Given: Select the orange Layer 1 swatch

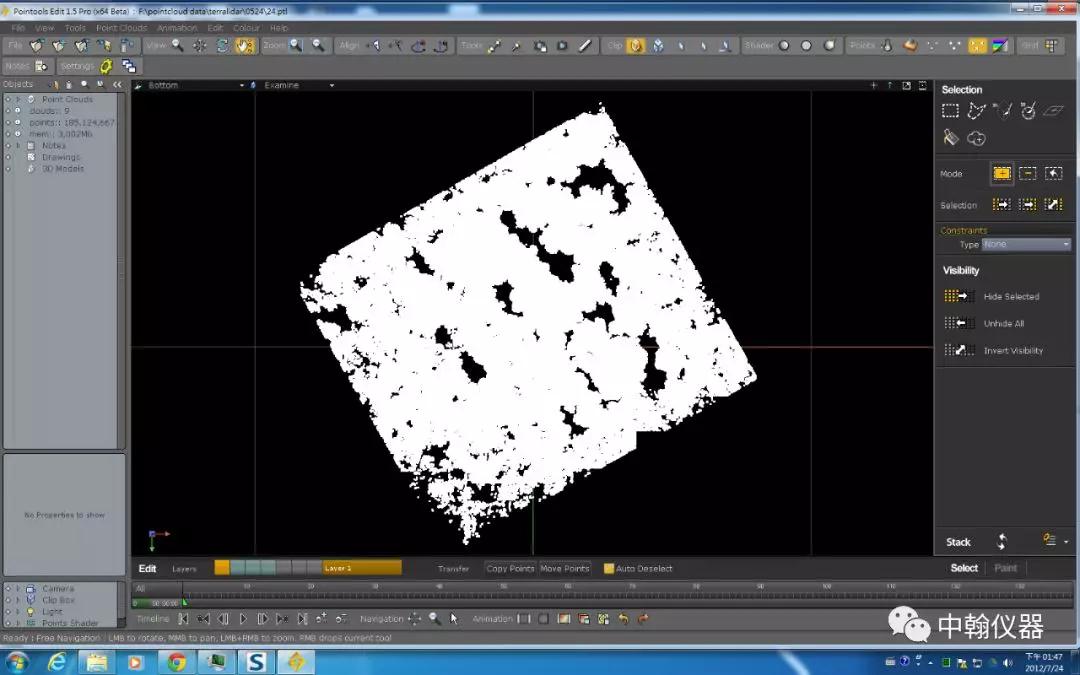Looking at the screenshot, I should click(222, 568).
